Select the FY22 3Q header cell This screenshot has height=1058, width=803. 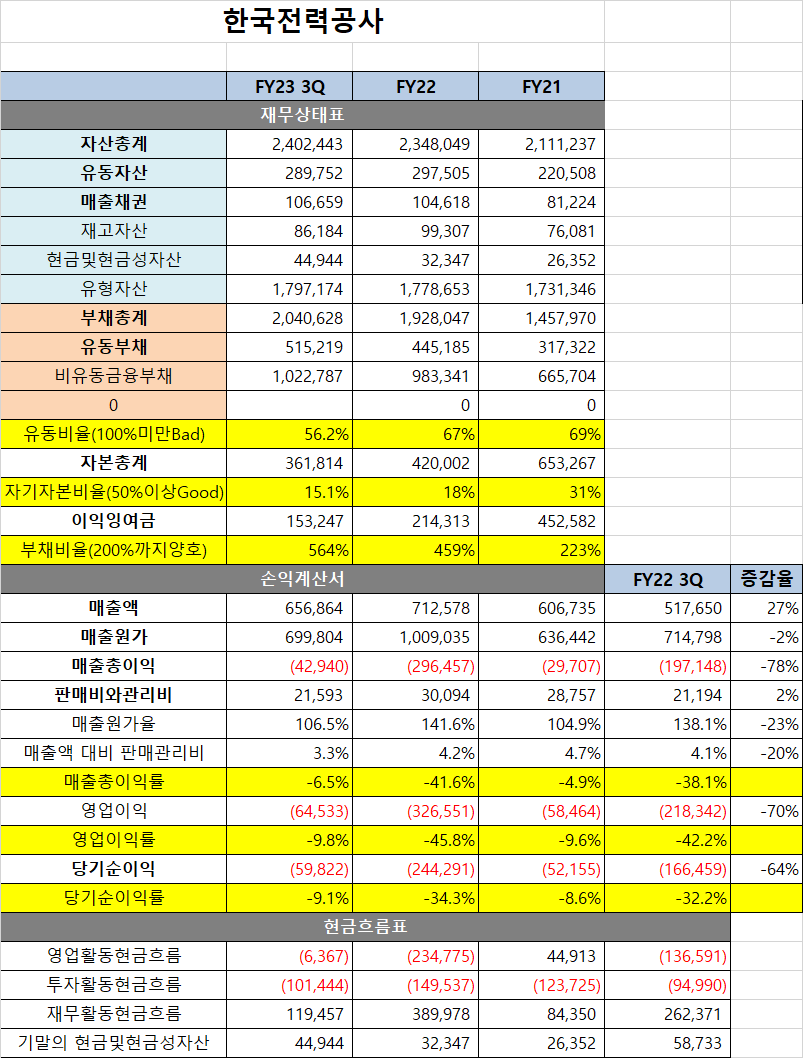tap(668, 579)
